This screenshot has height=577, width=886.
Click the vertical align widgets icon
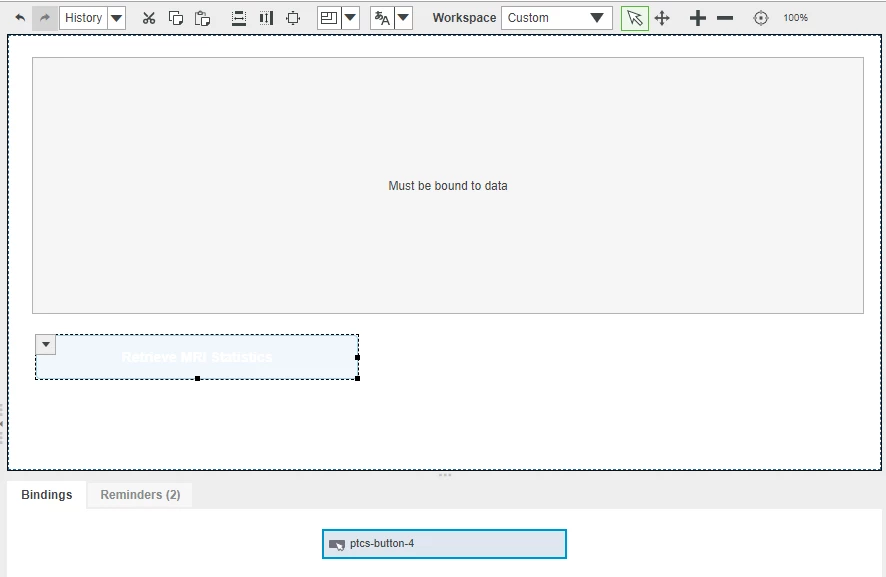click(x=266, y=18)
